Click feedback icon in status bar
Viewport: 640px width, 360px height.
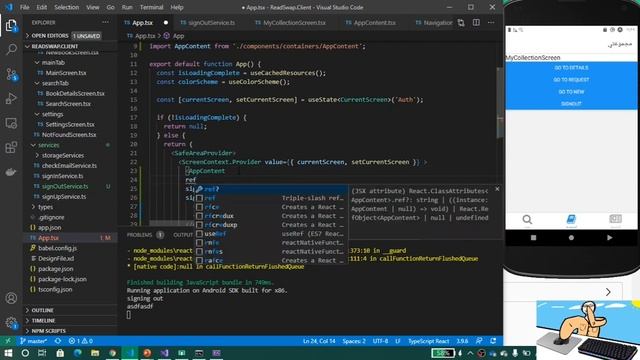(479, 341)
